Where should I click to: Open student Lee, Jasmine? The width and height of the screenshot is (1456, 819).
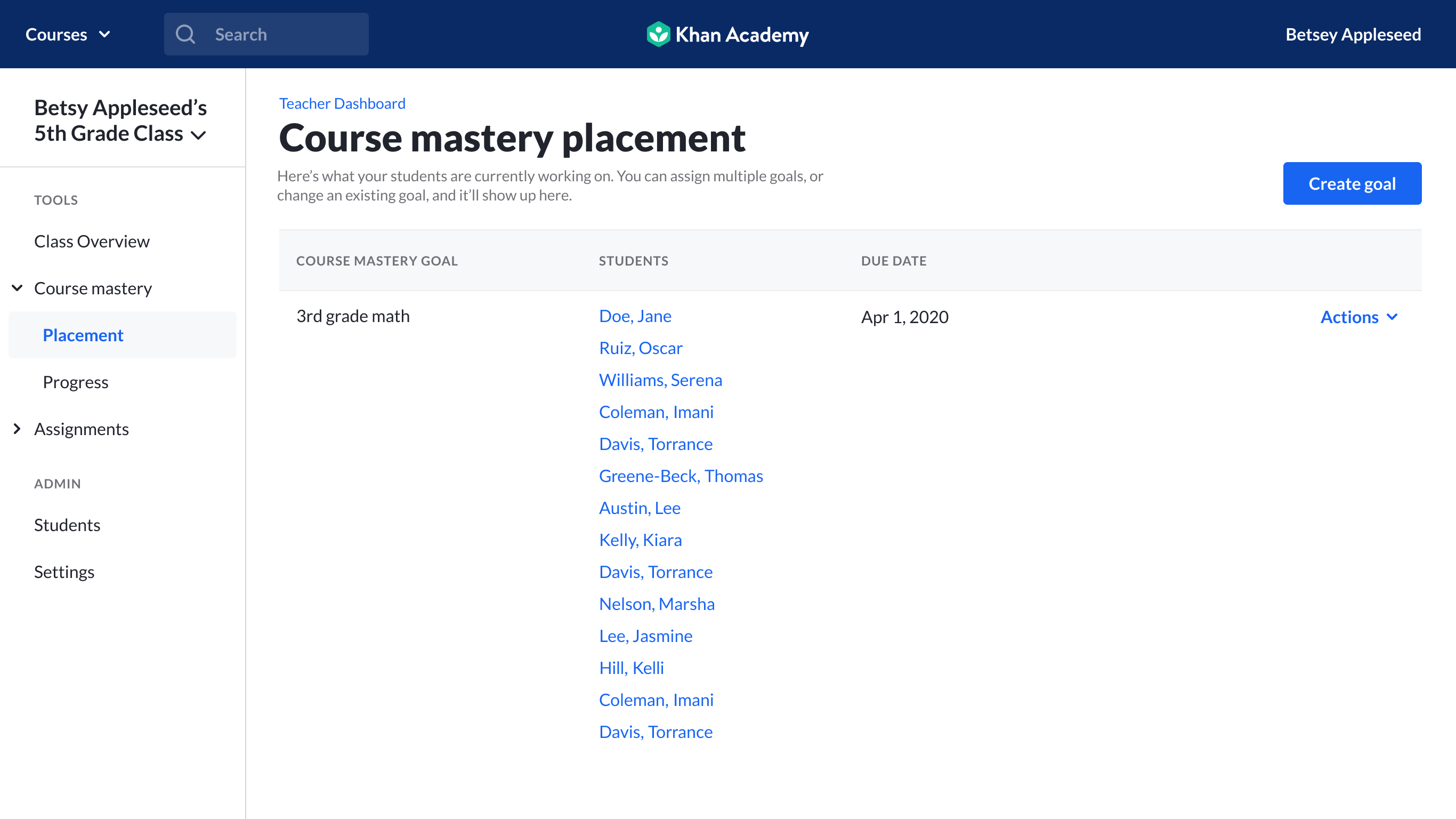pyautogui.click(x=645, y=636)
